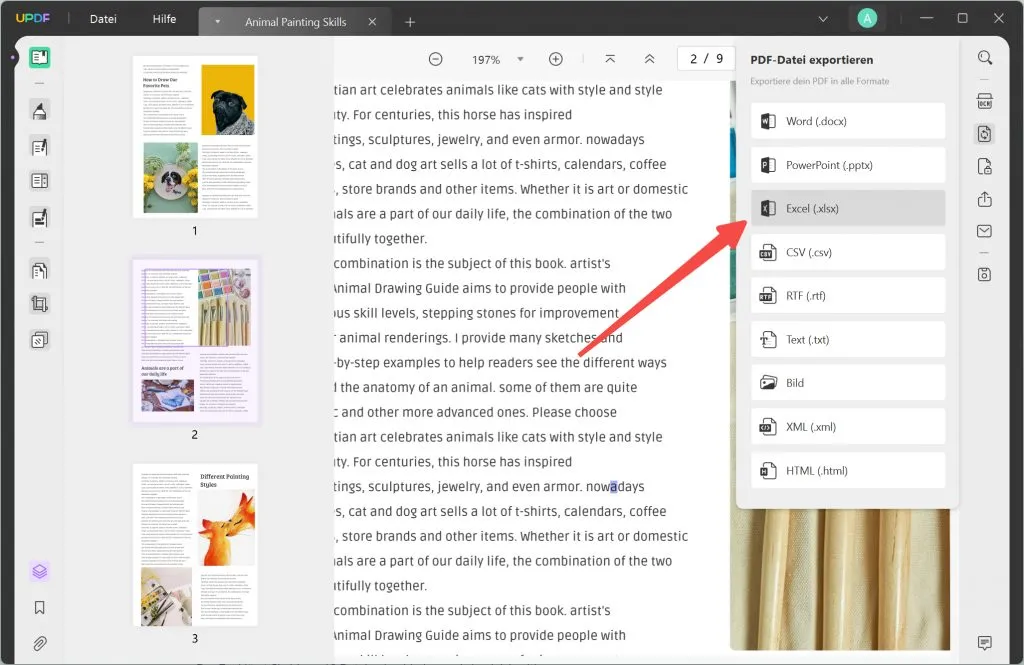This screenshot has width=1024, height=665.
Task: Click the search magnifier icon
Action: point(984,58)
